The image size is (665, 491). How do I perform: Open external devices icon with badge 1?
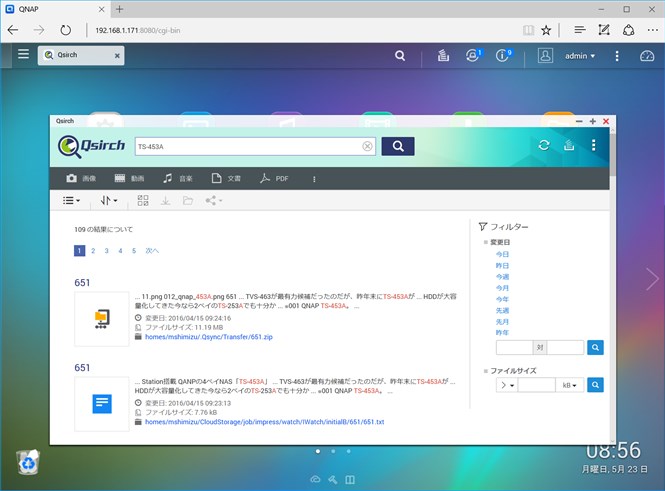click(473, 55)
